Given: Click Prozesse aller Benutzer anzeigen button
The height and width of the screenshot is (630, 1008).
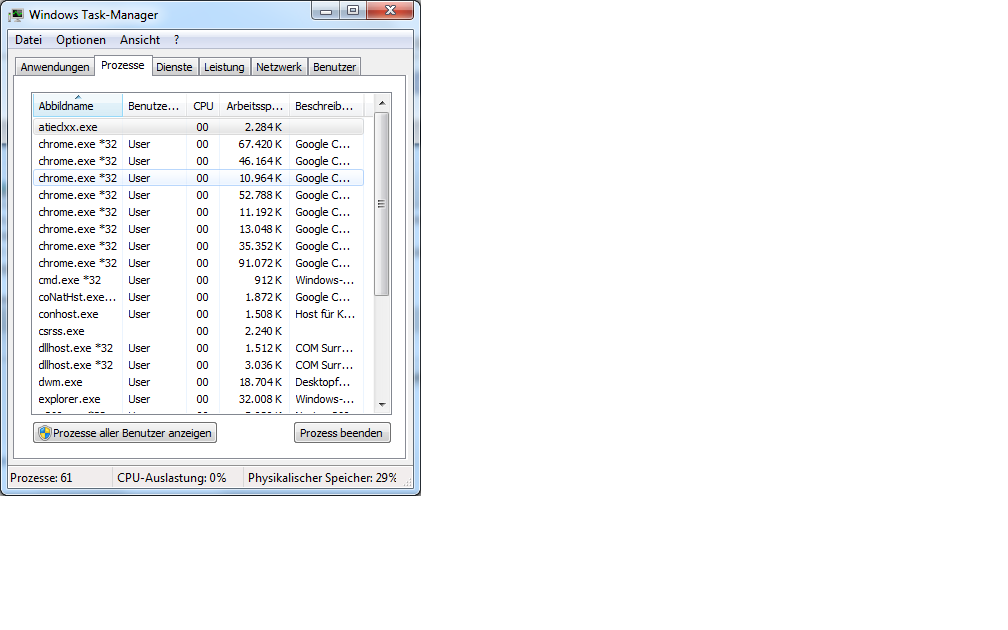Looking at the screenshot, I should click(x=125, y=433).
